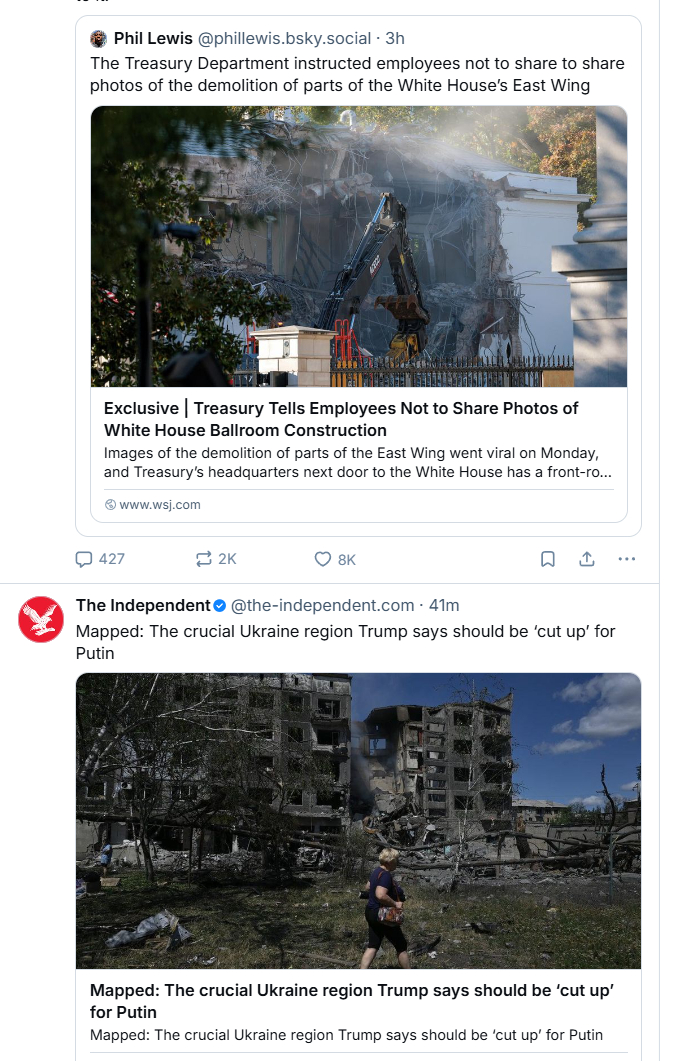Click Phil Lewis small profile avatar
Screen dimensions: 676x1061
click(99, 39)
